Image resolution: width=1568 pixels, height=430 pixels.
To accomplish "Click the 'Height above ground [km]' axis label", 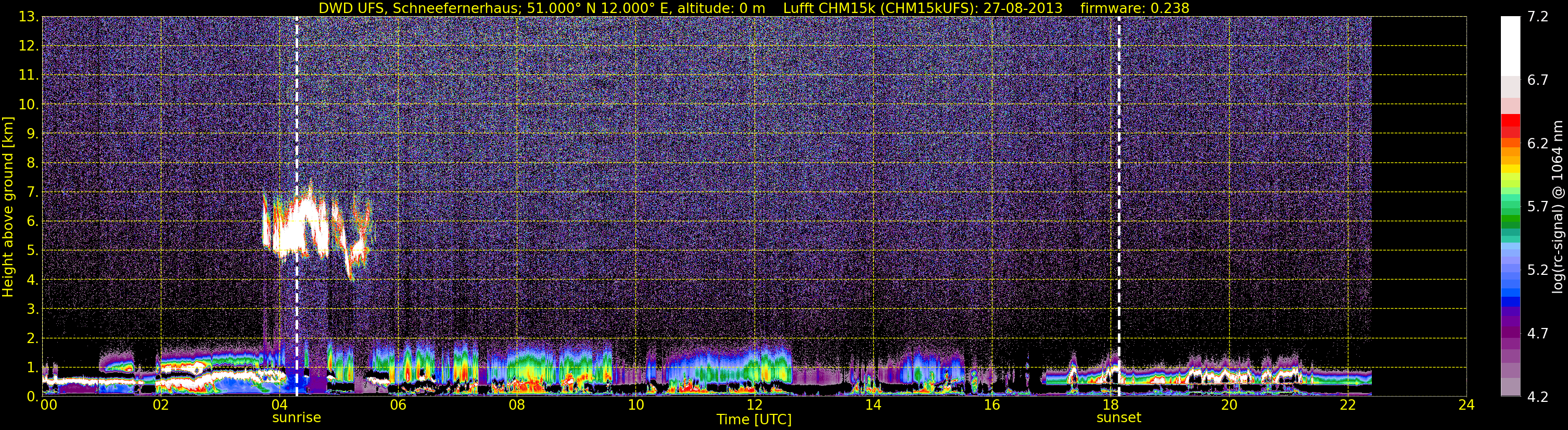I will [8, 207].
